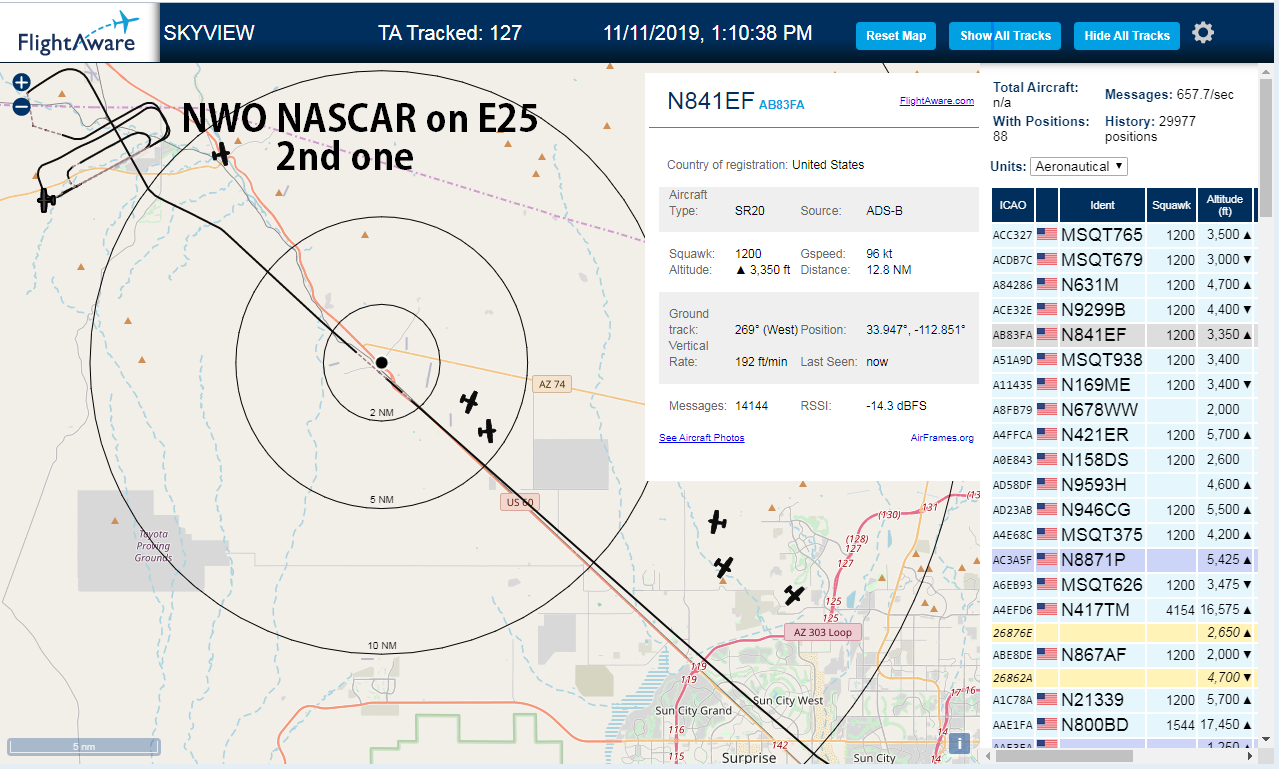
Task: Open the map info 'i' button
Action: (959, 743)
